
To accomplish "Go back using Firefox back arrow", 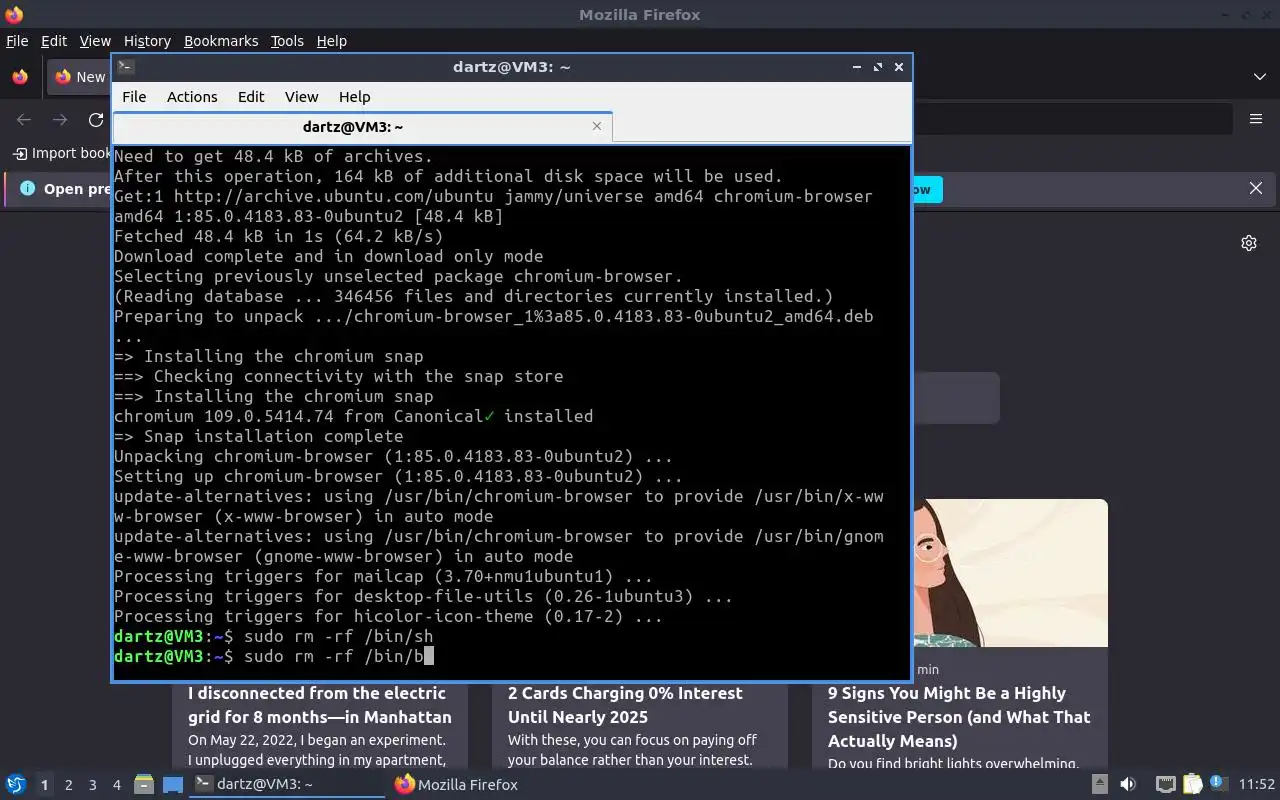I will tap(24, 119).
